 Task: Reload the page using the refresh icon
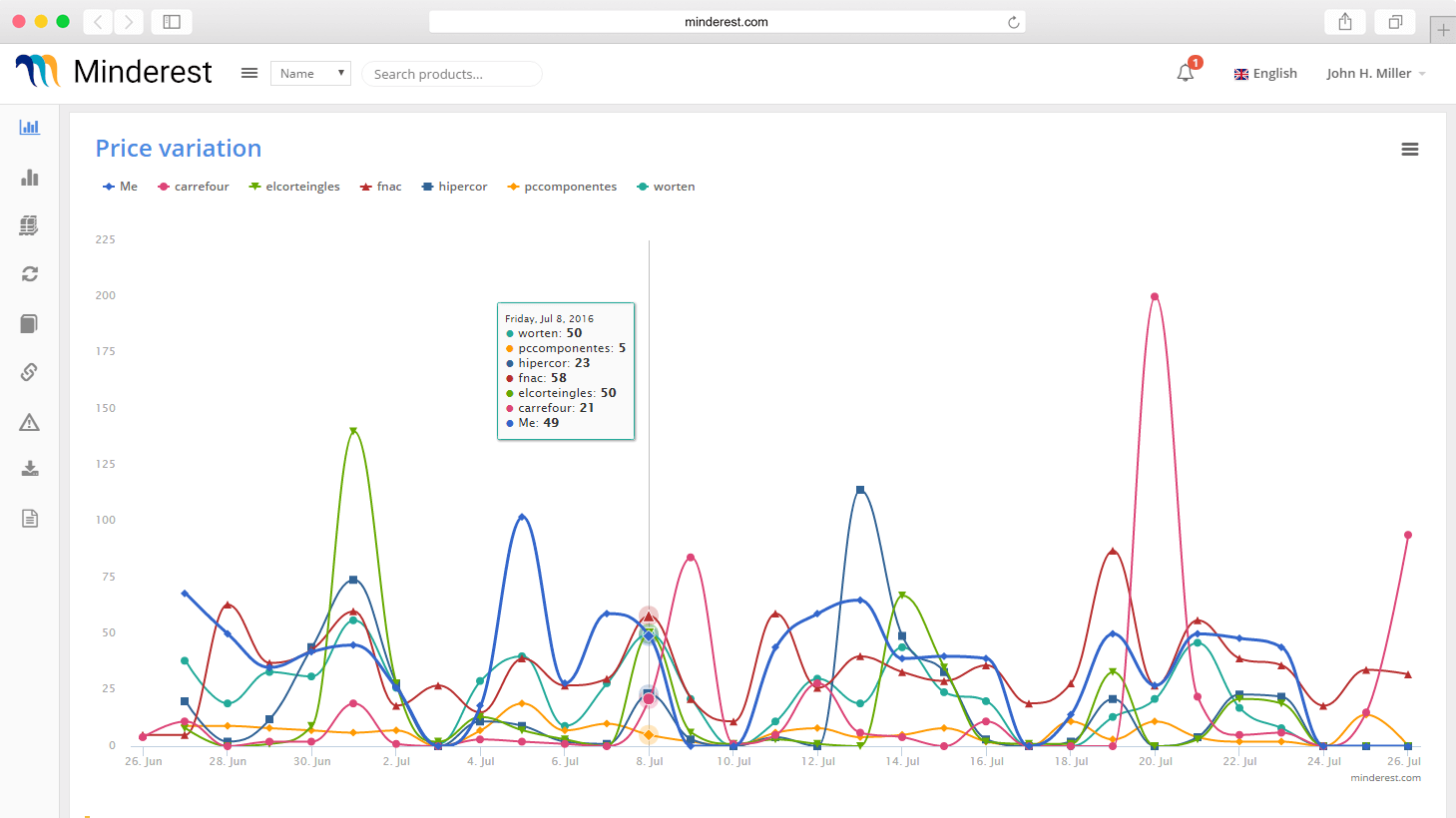point(1014,22)
